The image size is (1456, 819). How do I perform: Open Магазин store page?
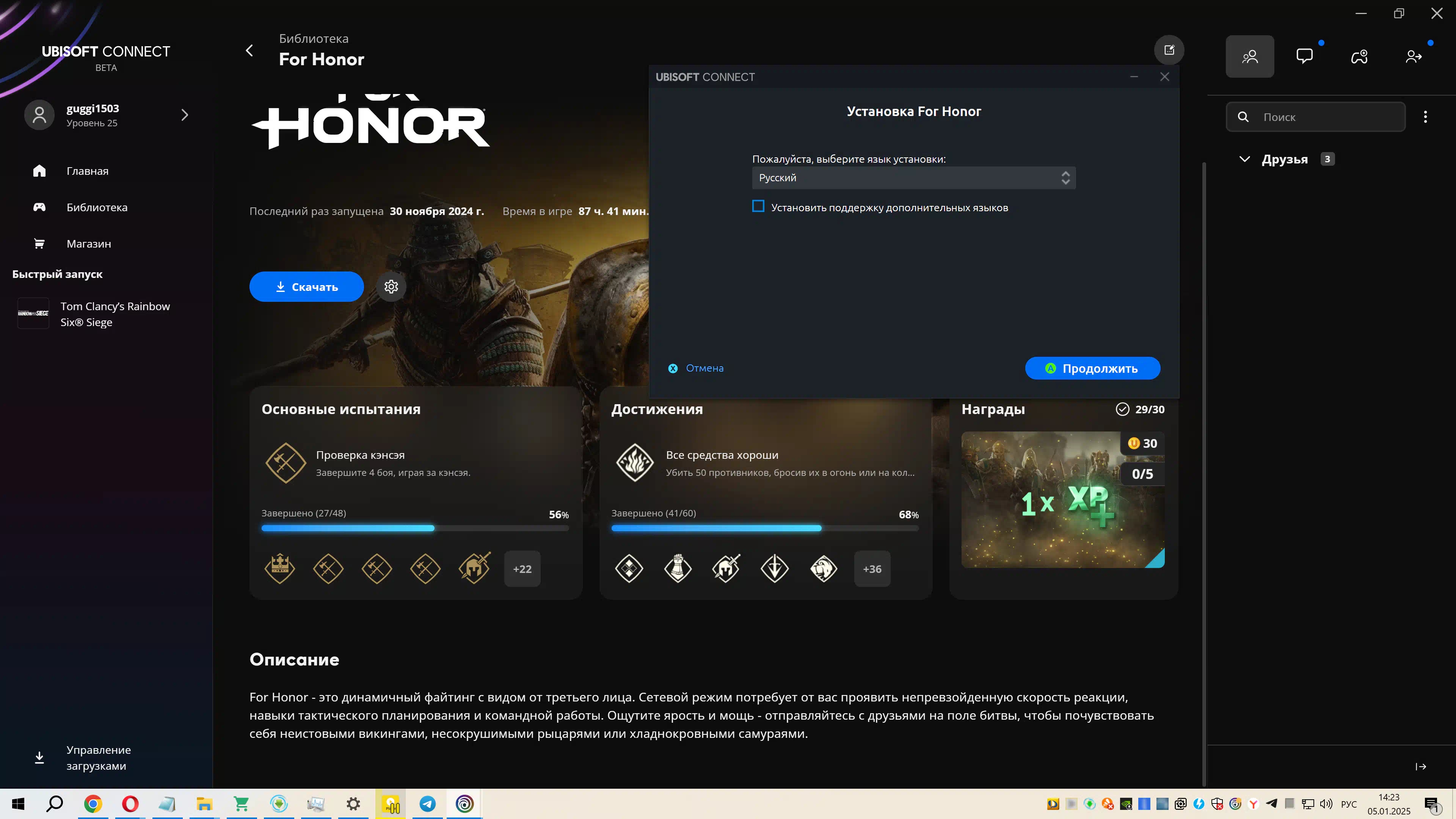tap(88, 243)
